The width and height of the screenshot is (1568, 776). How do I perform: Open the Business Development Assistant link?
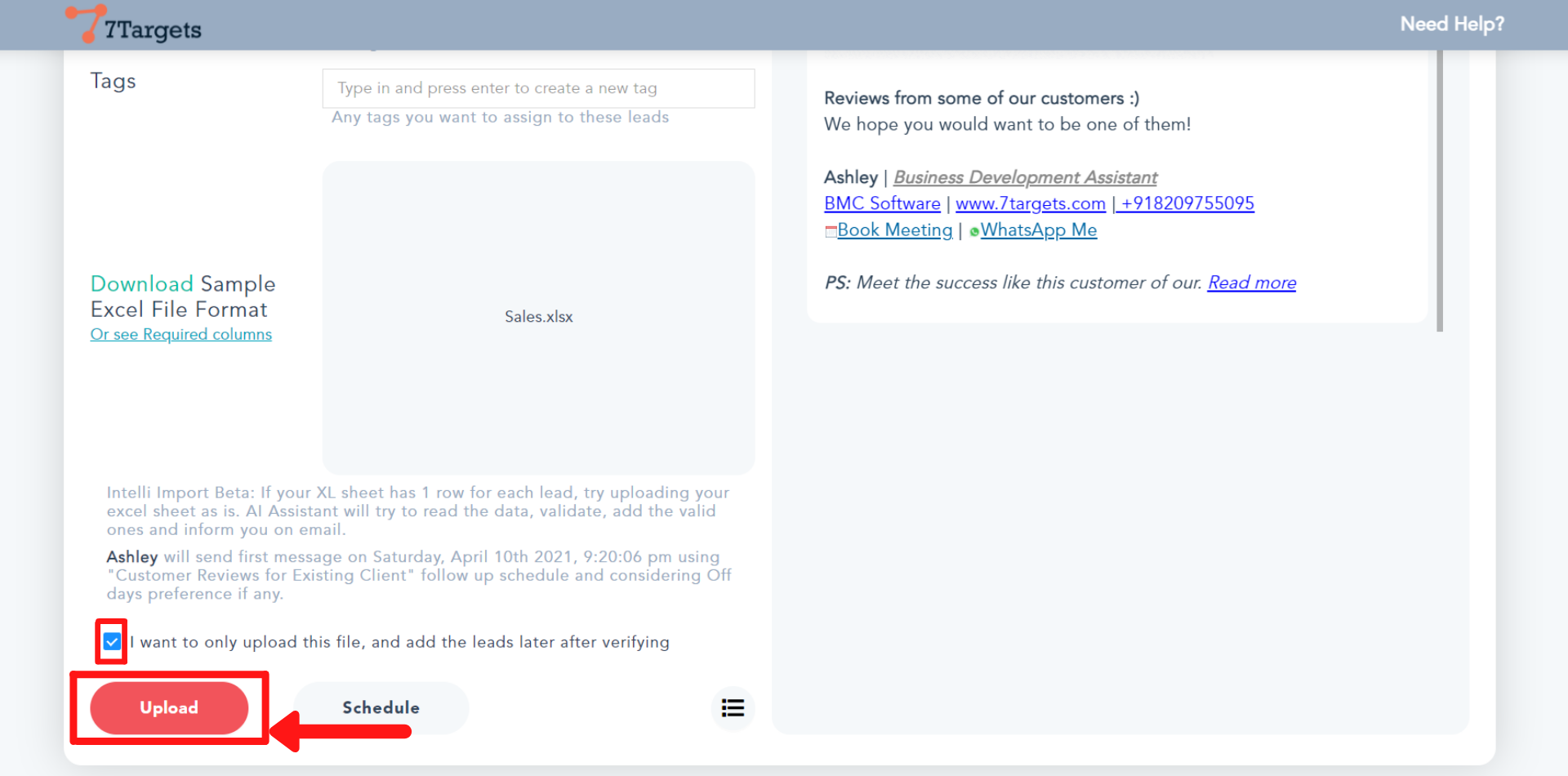[1025, 177]
